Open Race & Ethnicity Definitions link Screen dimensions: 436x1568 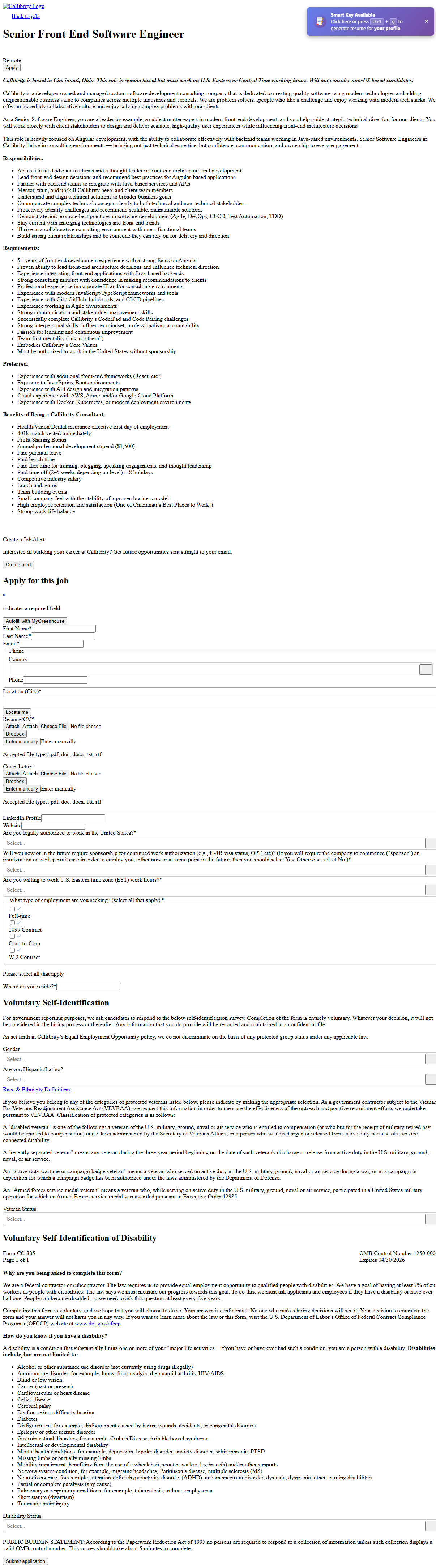coord(37,1090)
